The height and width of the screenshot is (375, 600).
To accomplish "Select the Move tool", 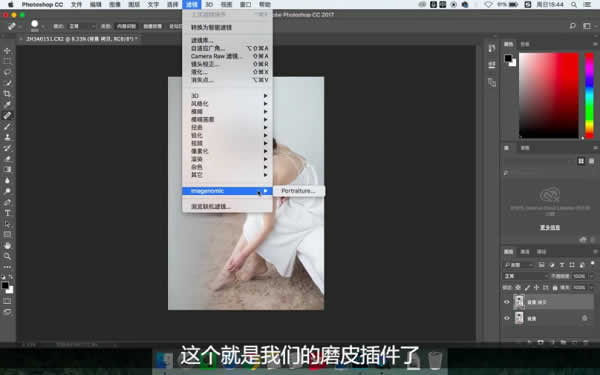I will pos(7,51).
